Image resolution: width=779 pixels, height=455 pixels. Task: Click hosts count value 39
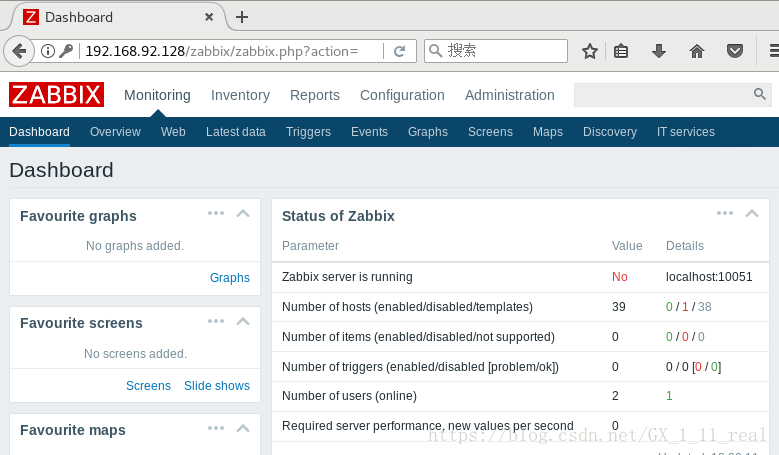click(x=619, y=306)
